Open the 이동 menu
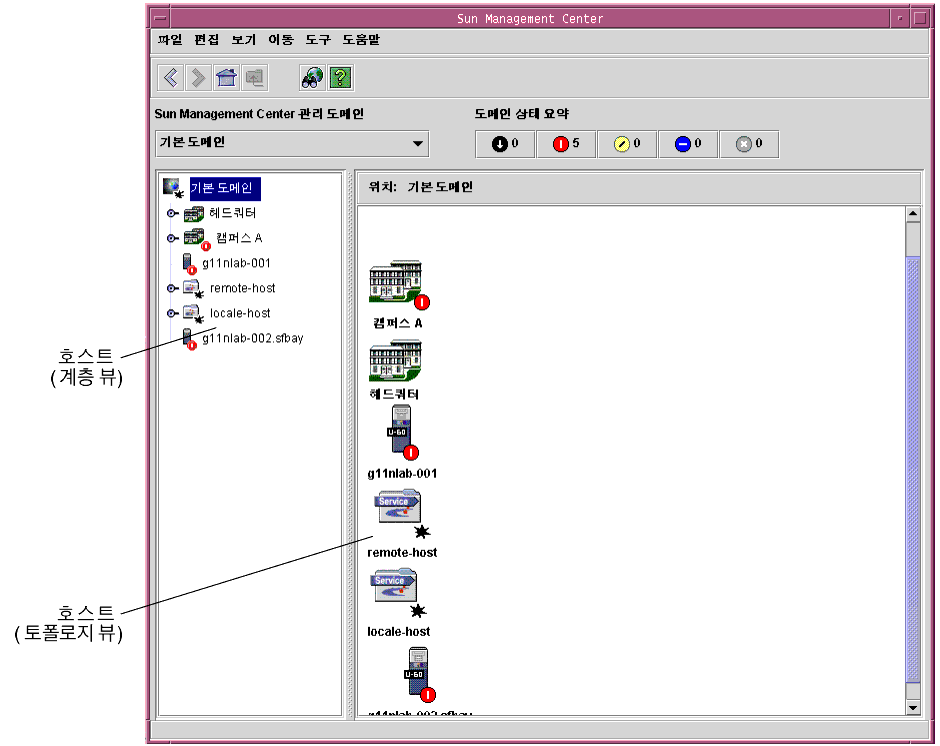940x746 pixels. point(281,40)
